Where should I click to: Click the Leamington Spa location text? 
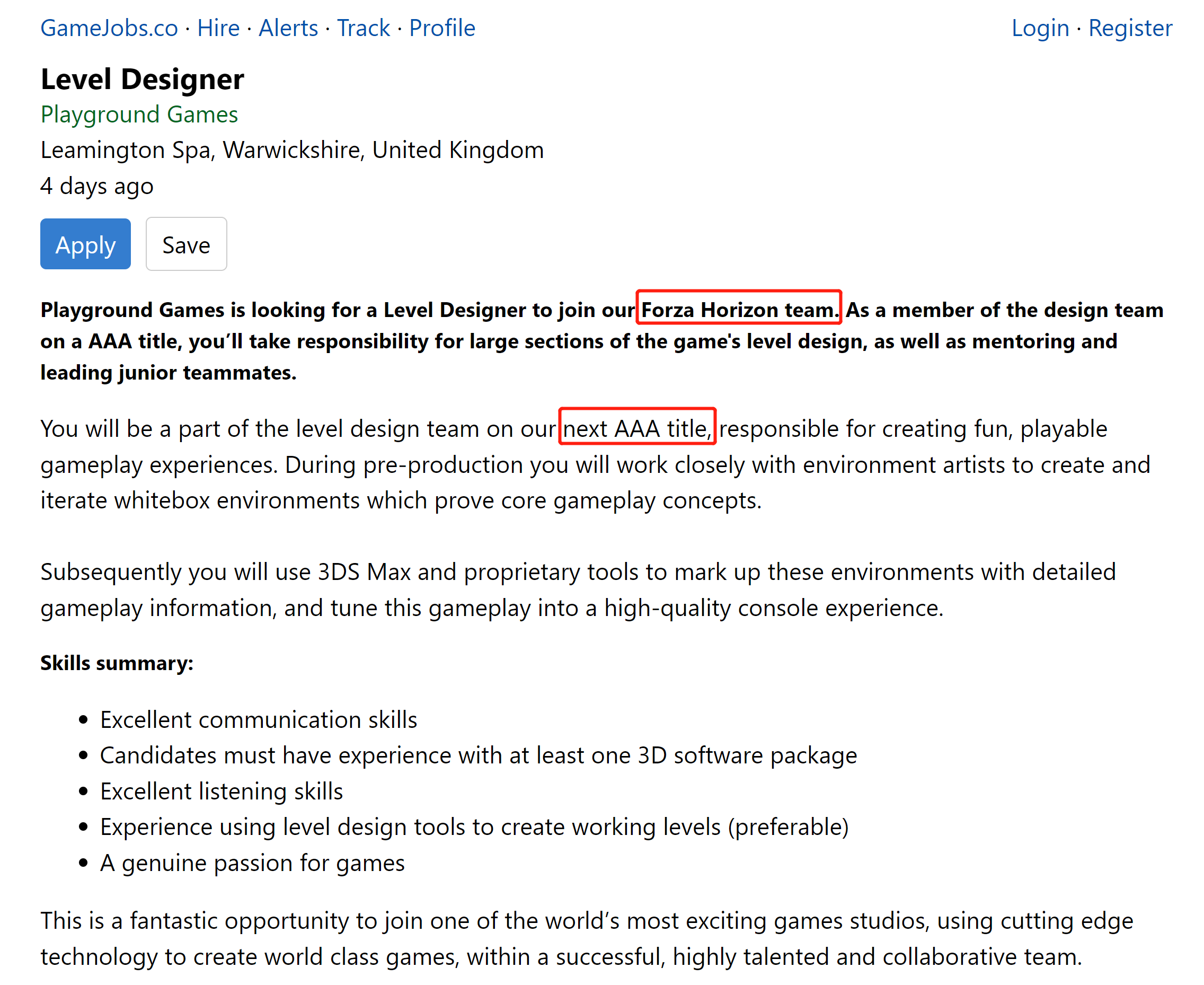292,151
